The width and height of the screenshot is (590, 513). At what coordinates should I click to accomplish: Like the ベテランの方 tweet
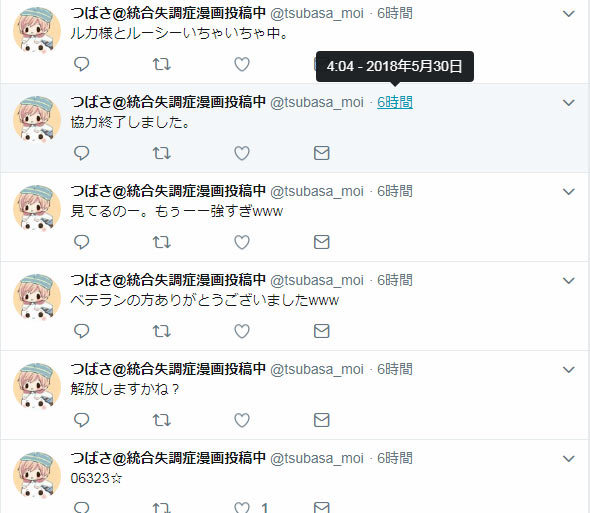click(x=242, y=331)
